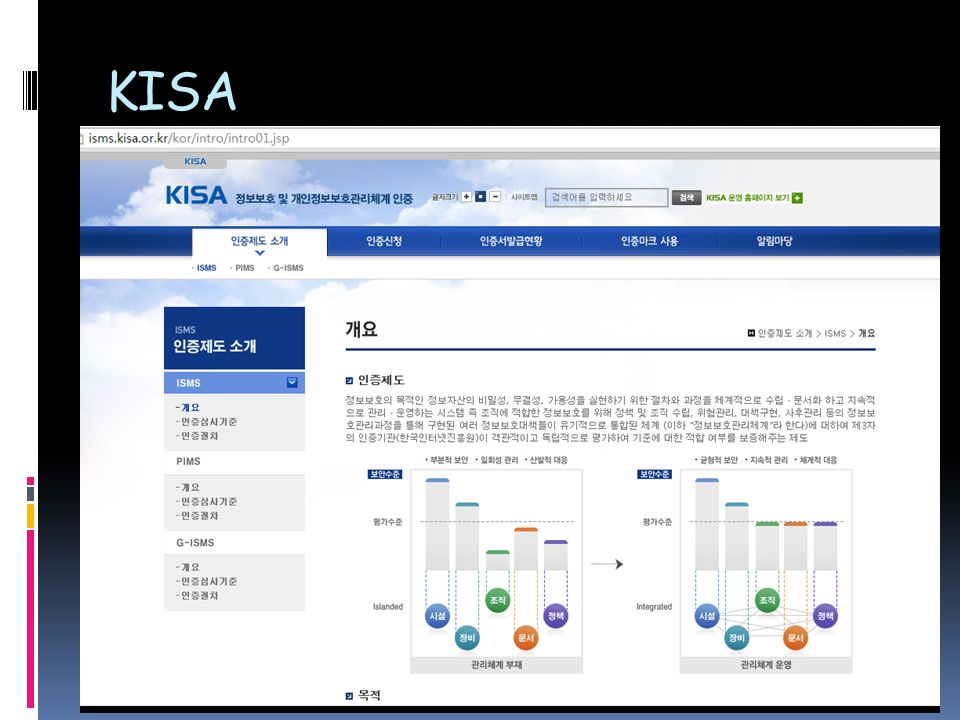
Task: Click the 문서 circle in the Integrated diagram
Action: [x=795, y=638]
